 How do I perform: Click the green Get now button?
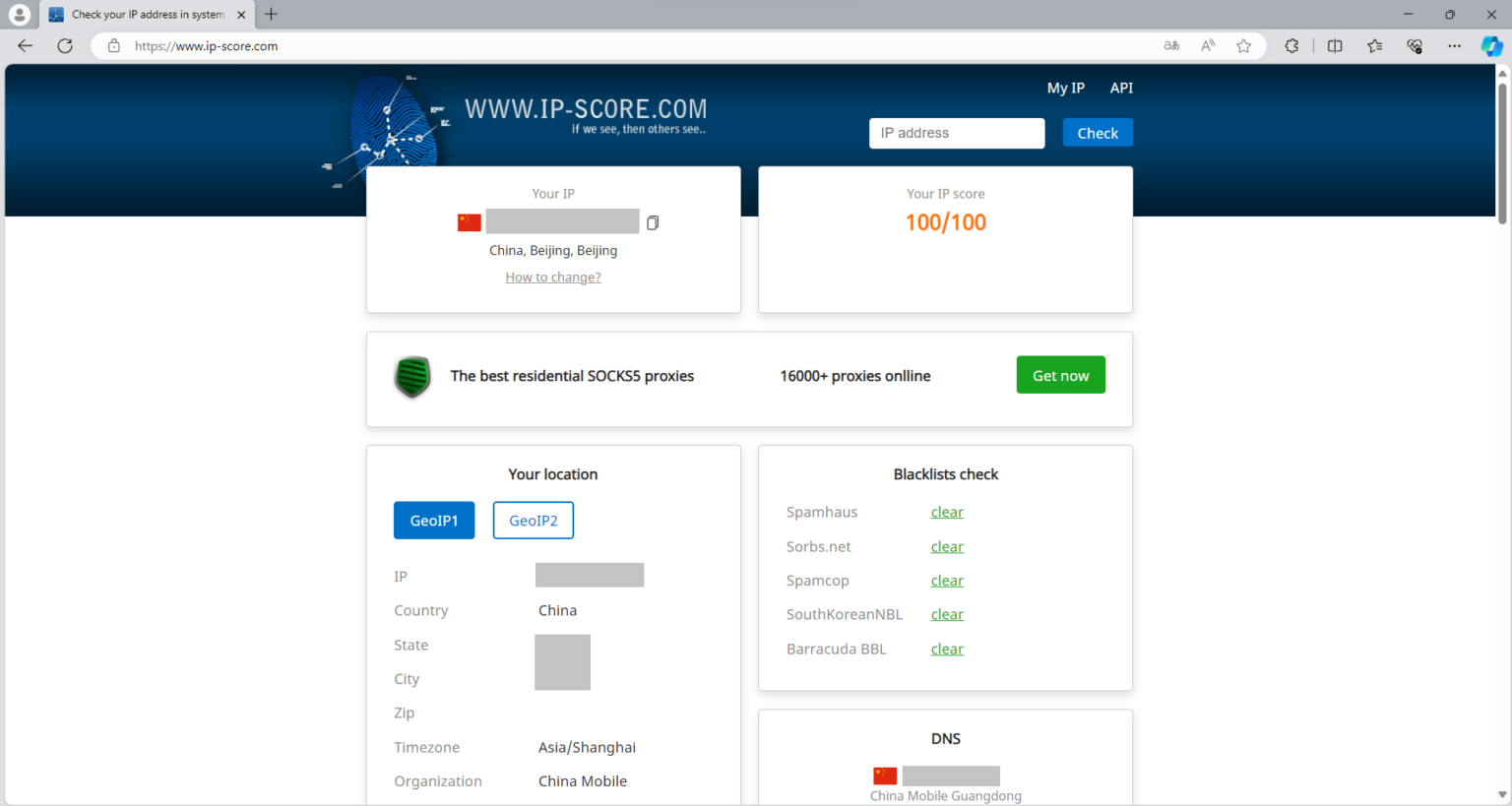coord(1060,375)
